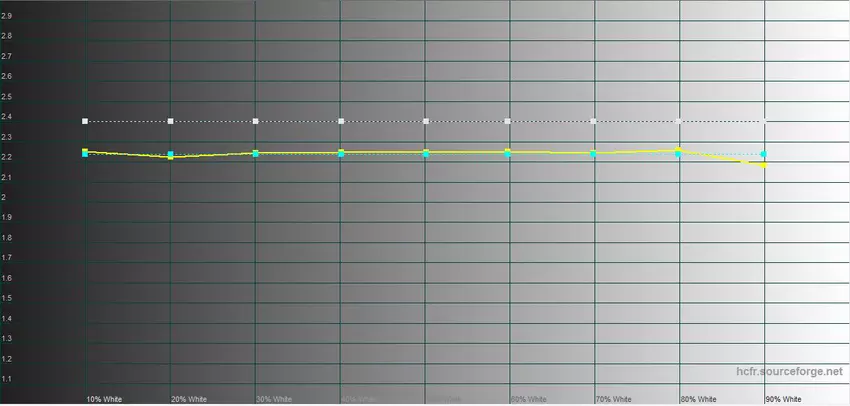Select the white reference marker at 80% White

679,121
